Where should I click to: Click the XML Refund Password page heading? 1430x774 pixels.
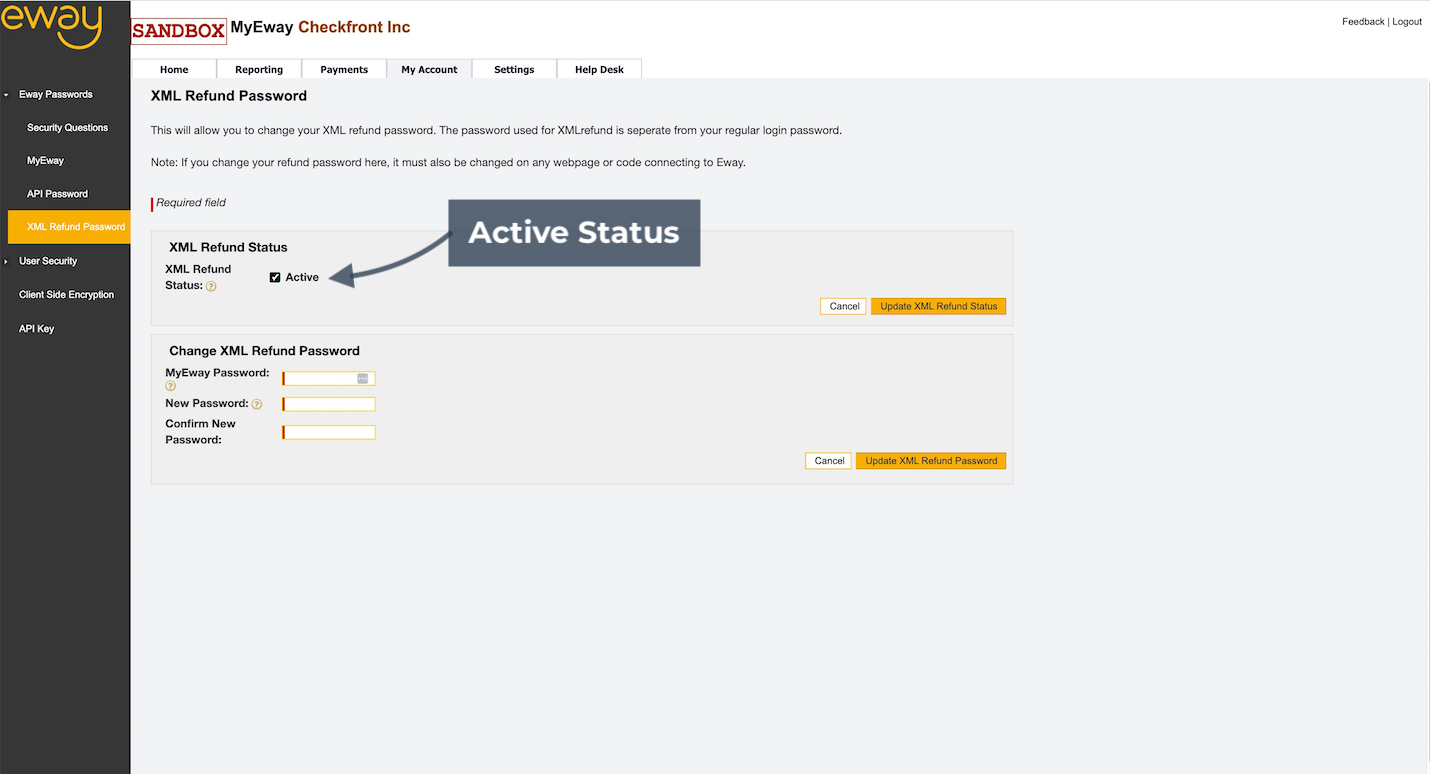click(228, 96)
